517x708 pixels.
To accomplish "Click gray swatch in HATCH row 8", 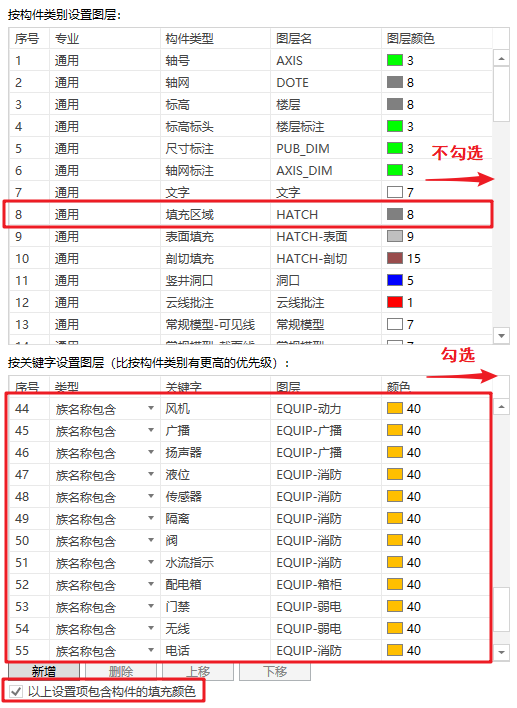I will [395, 214].
